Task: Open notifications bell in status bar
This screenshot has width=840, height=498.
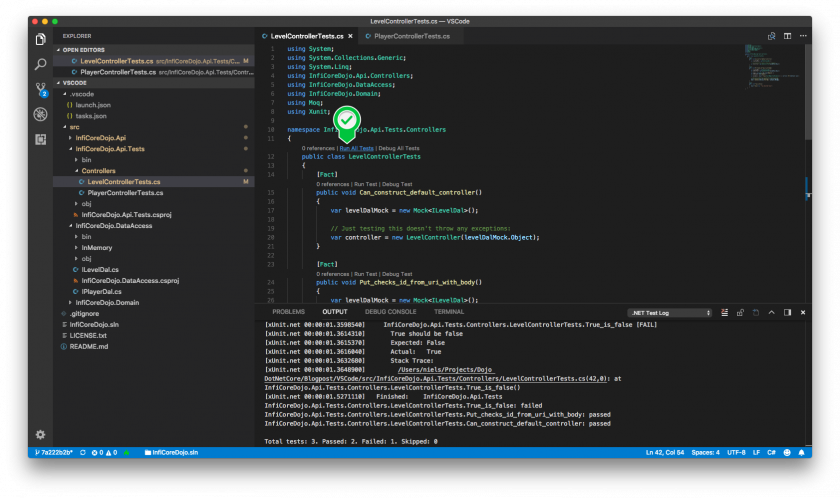Action: [801, 452]
